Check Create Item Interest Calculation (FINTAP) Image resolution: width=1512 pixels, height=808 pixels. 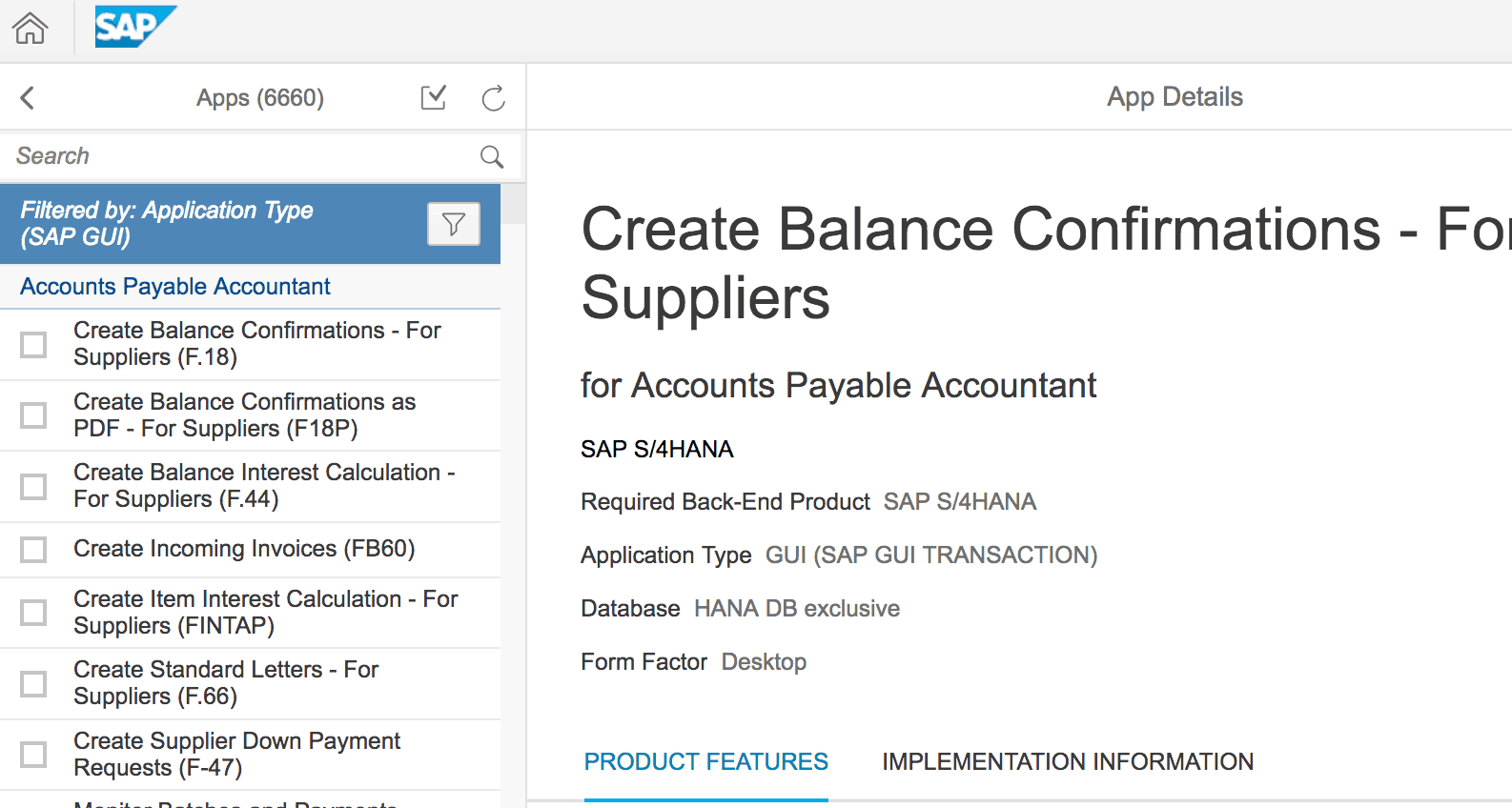pyautogui.click(x=33, y=613)
